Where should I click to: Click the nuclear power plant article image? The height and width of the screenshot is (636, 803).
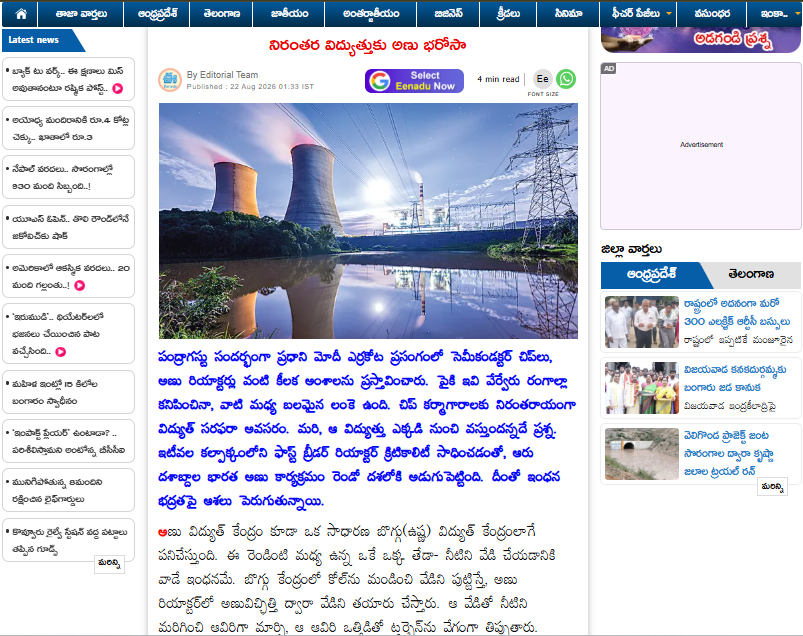point(368,221)
